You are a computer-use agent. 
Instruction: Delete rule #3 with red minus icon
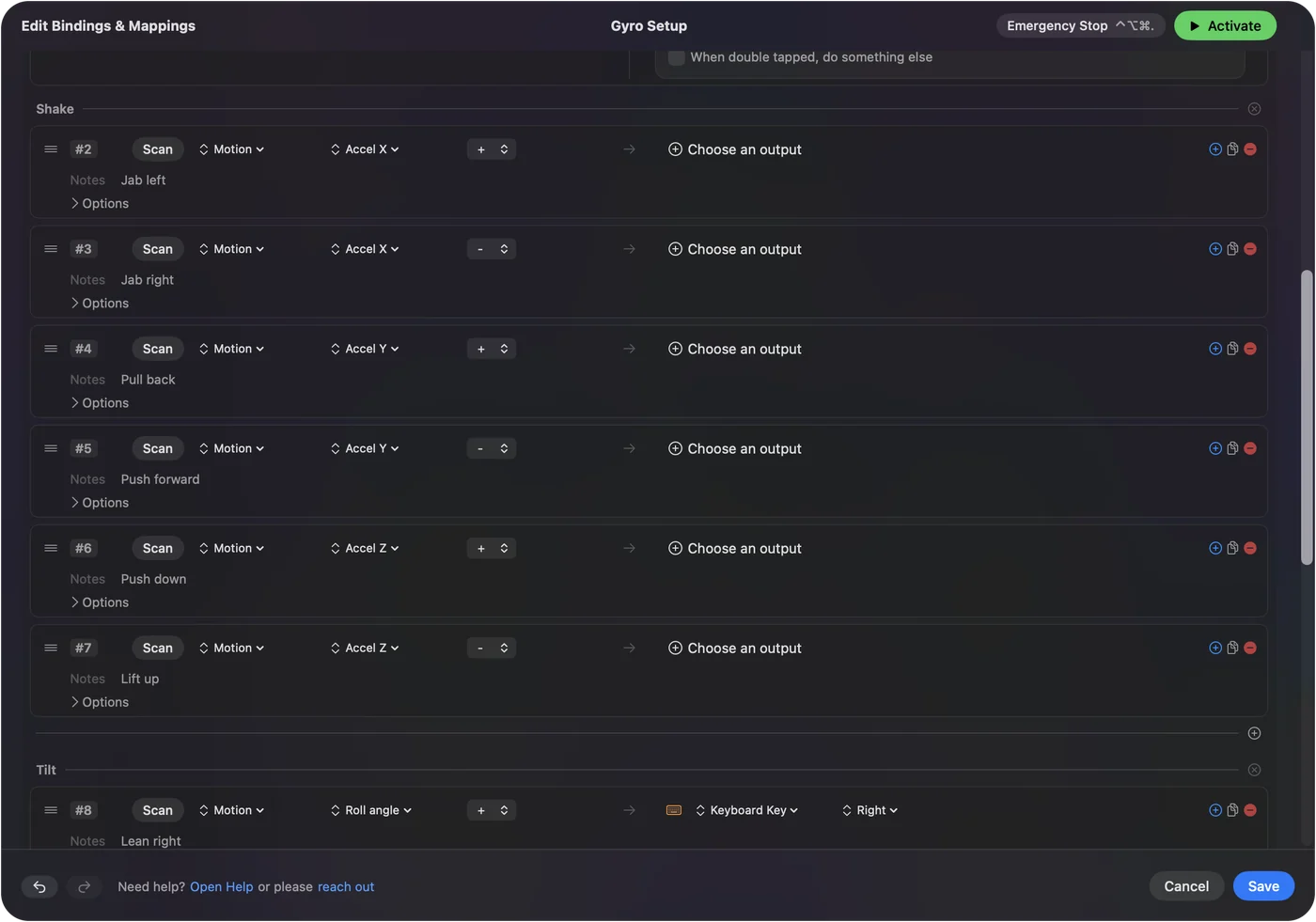coord(1250,249)
